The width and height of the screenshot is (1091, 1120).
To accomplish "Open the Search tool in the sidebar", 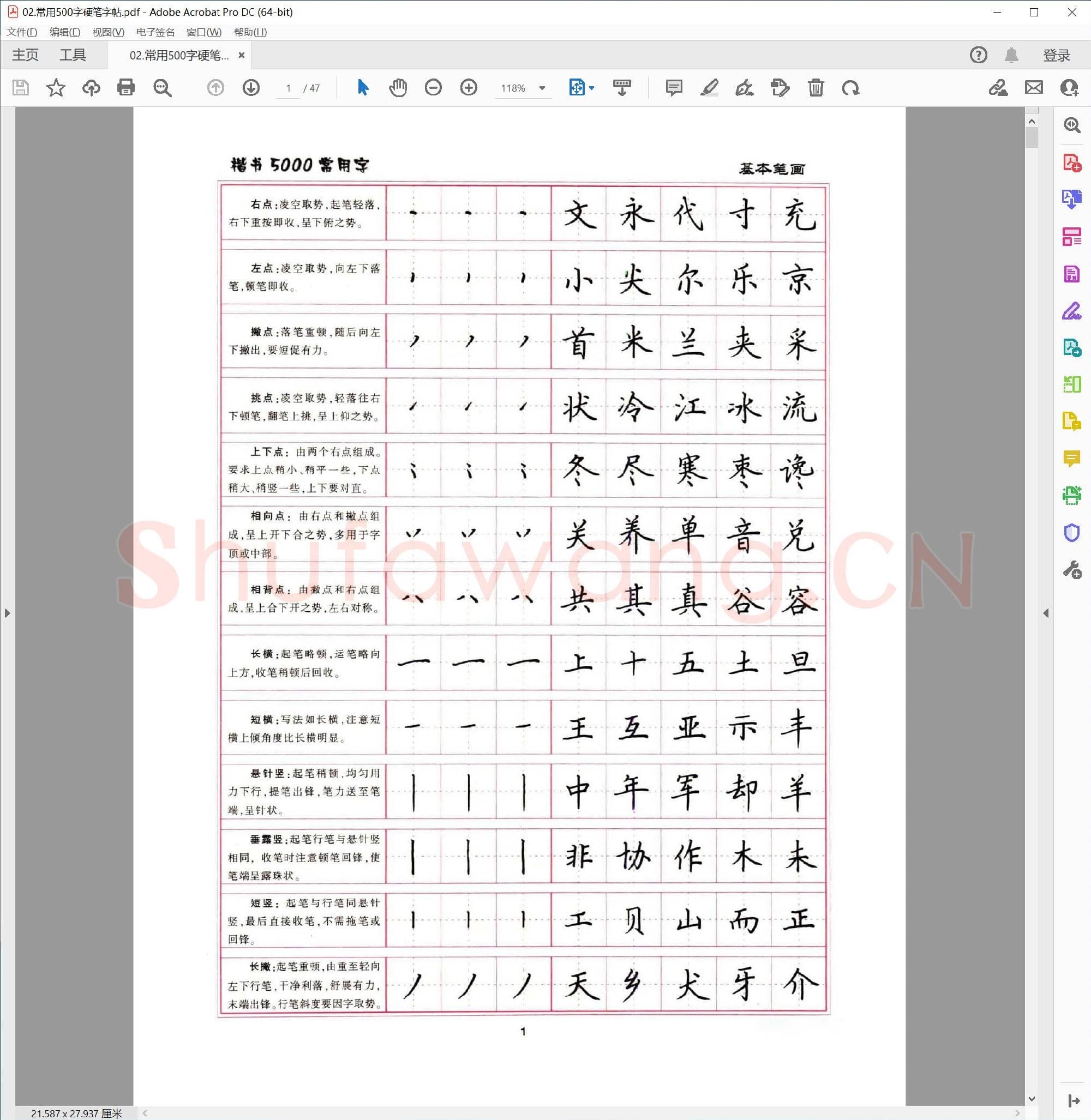I will click(x=1071, y=125).
